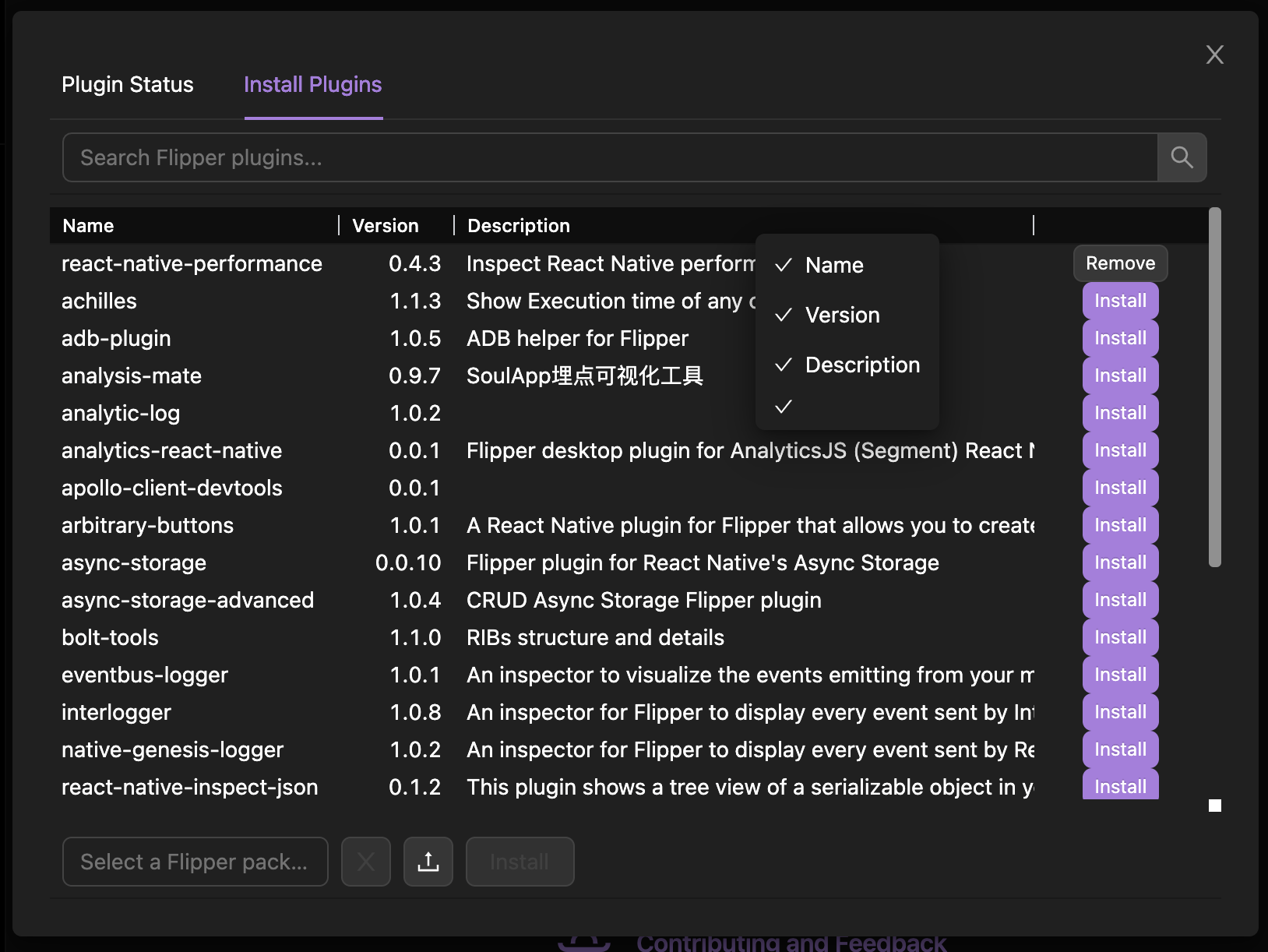
Task: Install the adb-plugin plugin
Action: 1120,338
